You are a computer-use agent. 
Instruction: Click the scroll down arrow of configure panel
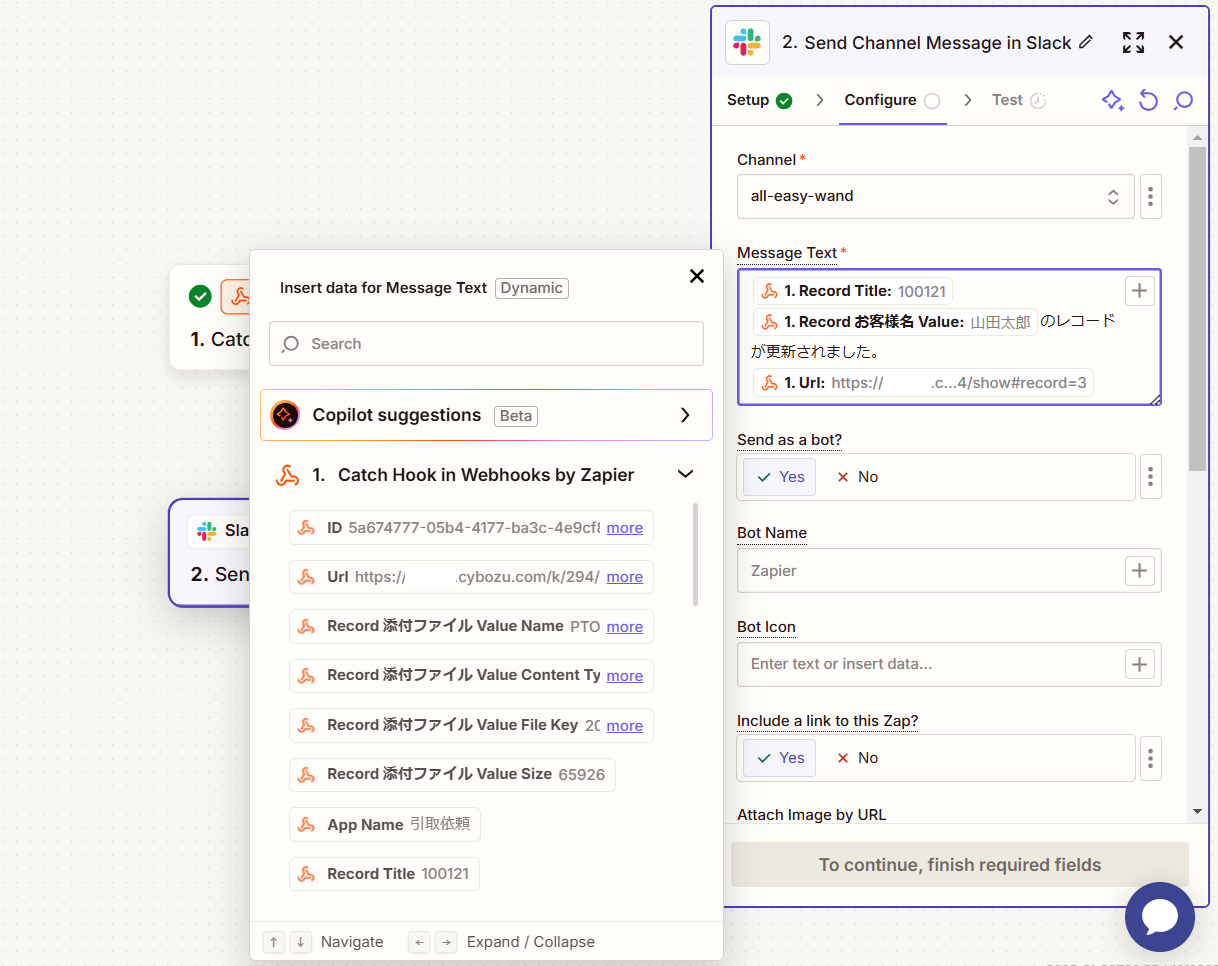1197,811
